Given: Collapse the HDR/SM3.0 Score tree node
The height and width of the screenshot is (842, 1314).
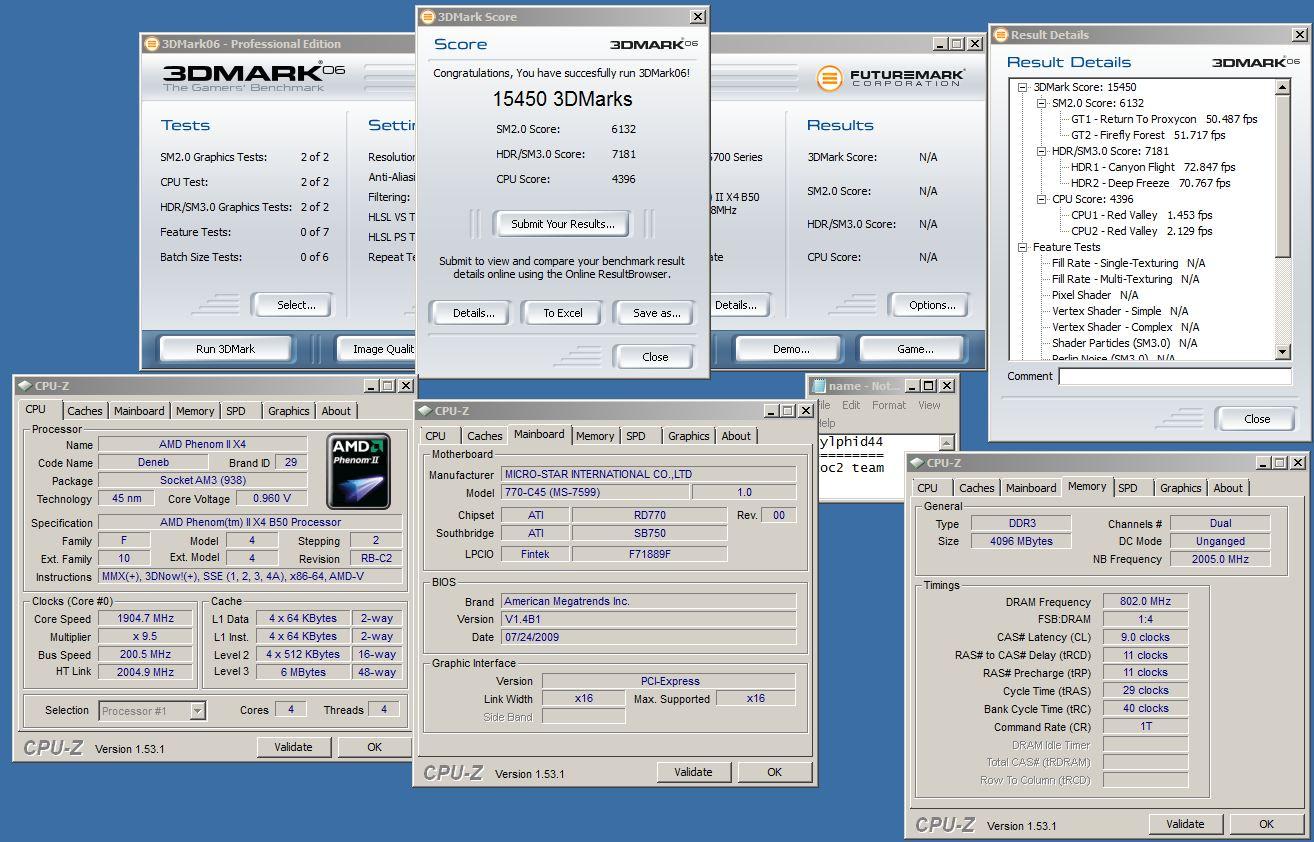Looking at the screenshot, I should (1041, 151).
